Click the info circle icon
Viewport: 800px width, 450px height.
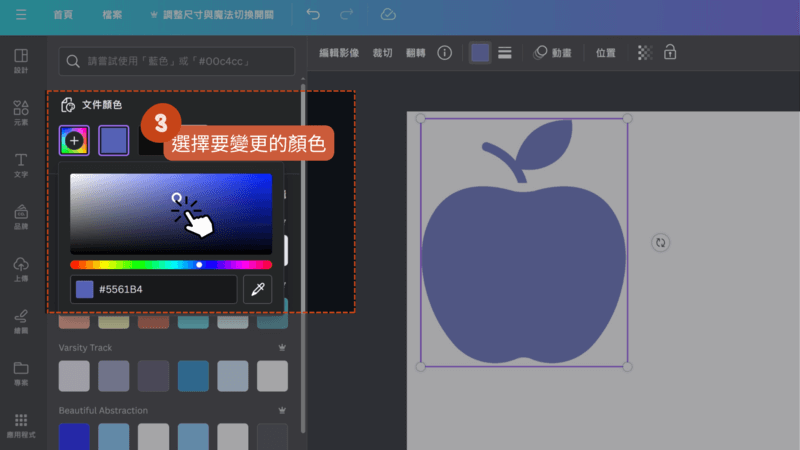(445, 53)
